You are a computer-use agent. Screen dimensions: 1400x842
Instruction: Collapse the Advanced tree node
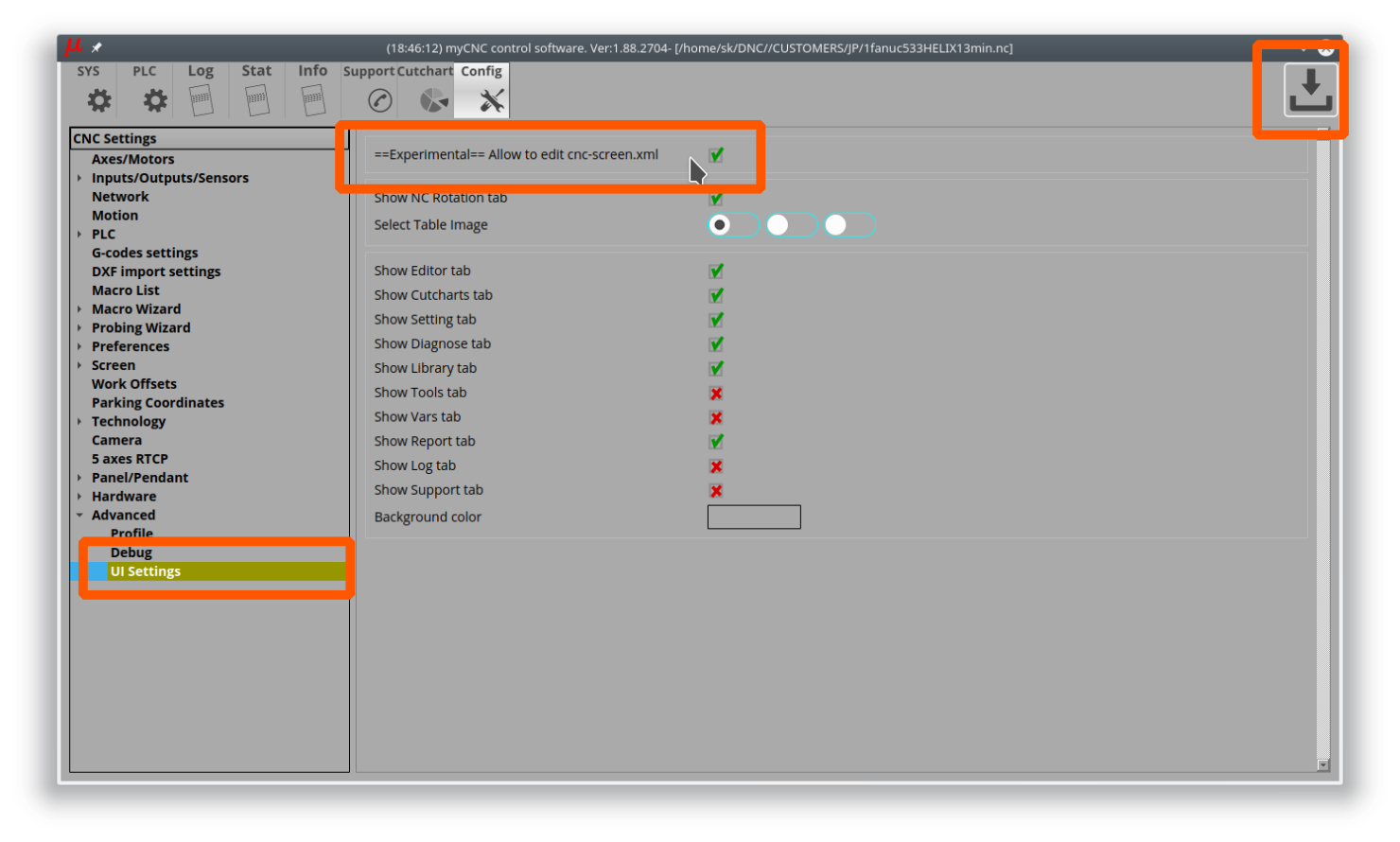pos(79,516)
